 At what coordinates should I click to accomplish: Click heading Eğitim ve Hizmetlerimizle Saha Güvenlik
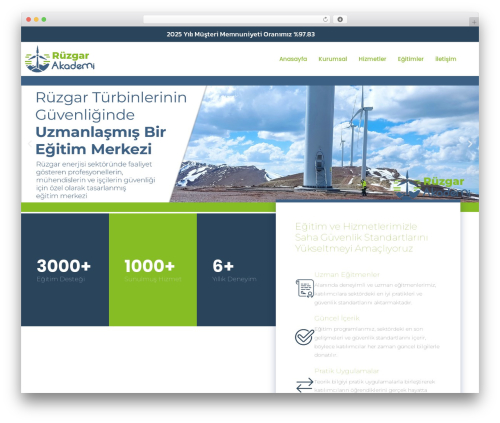(361, 237)
